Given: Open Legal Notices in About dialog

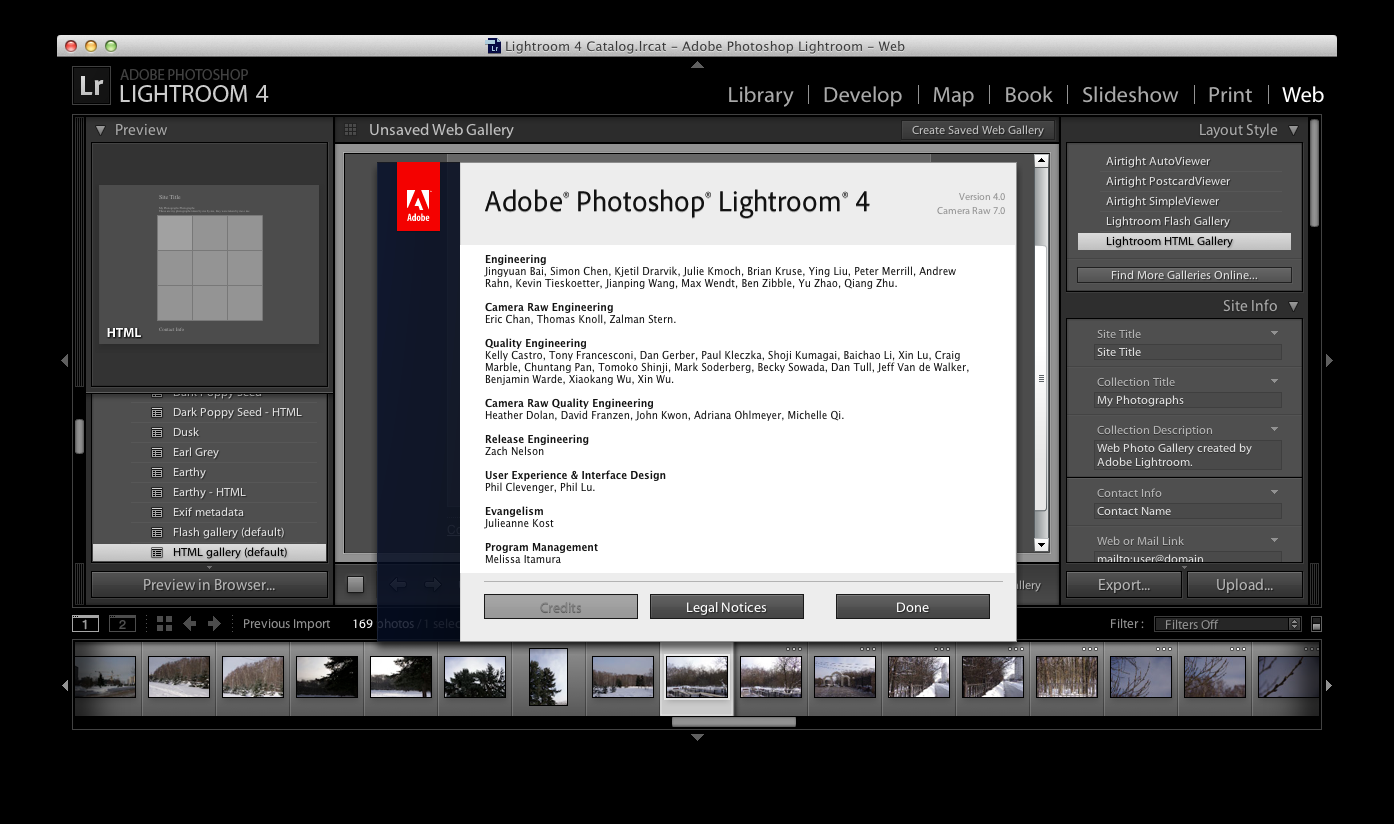Looking at the screenshot, I should (726, 607).
